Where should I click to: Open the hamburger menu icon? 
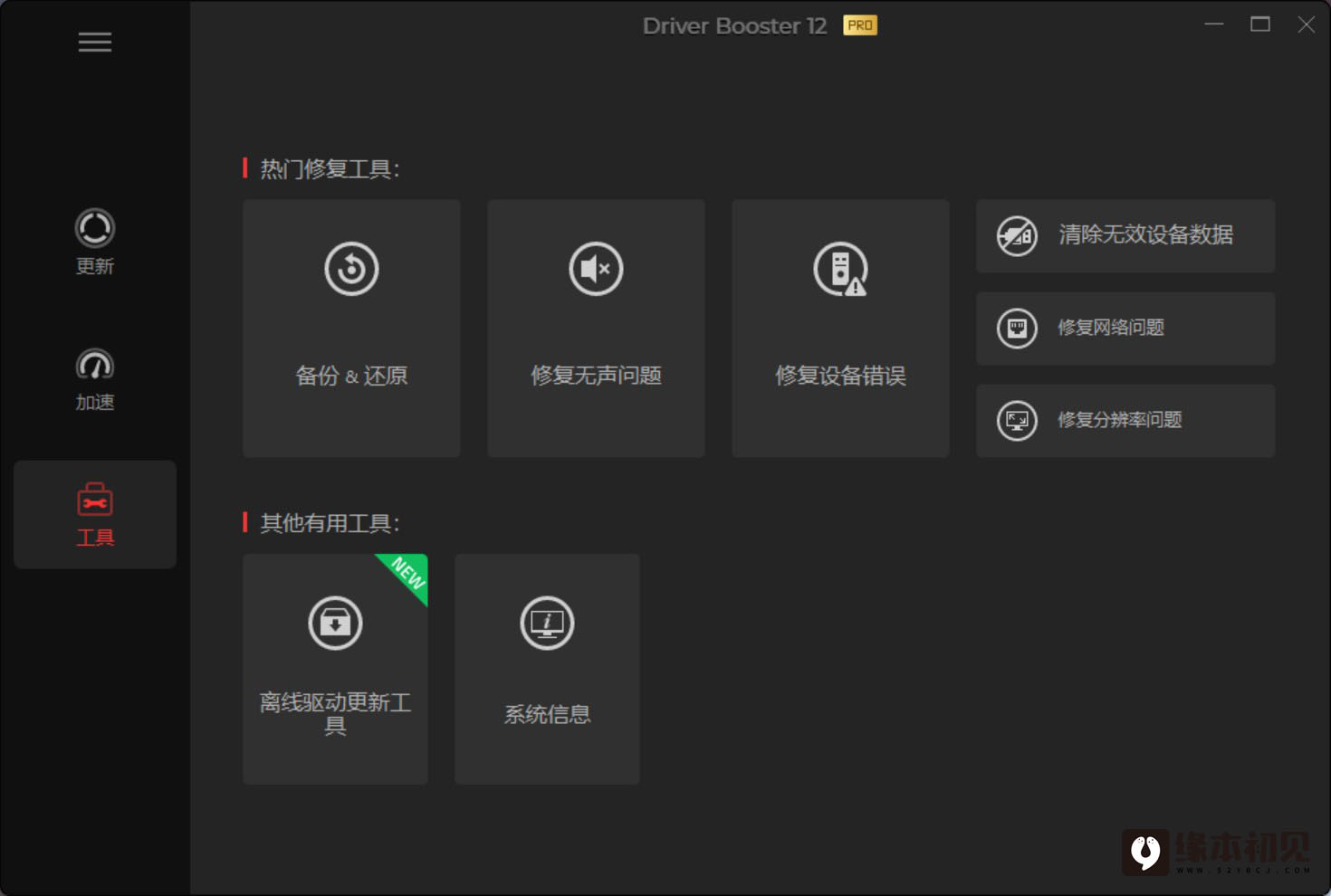click(x=95, y=43)
